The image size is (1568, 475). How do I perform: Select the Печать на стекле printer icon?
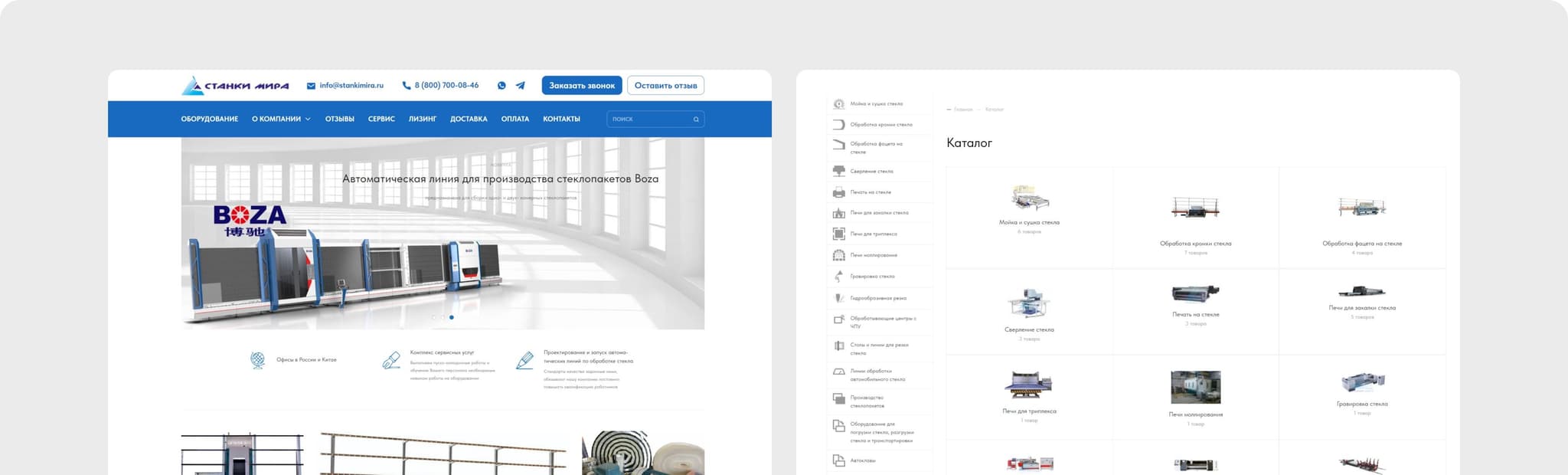tap(838, 192)
